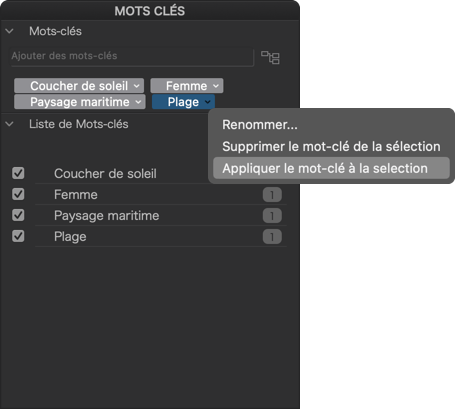Collapse the Liste de Mots-clés section
Screen dimensions: 455x409
point(9,124)
